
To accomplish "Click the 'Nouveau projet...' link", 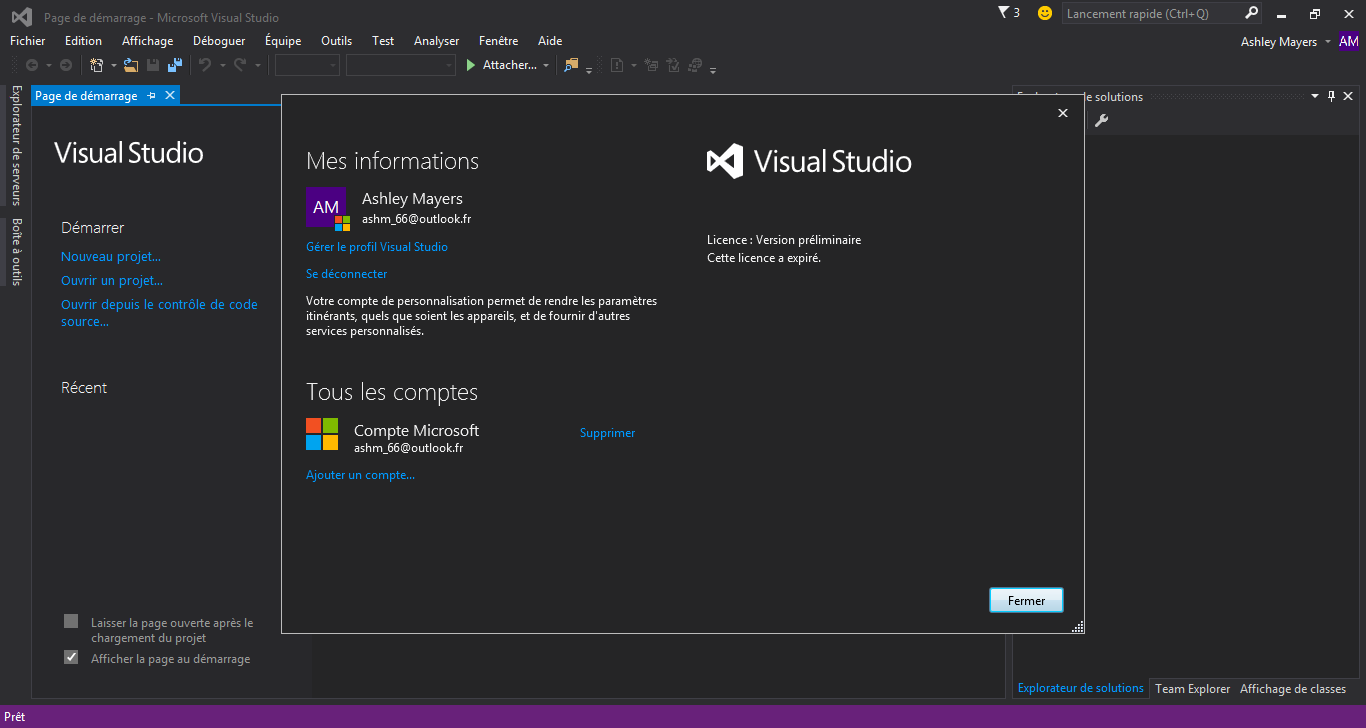I will coord(111,257).
